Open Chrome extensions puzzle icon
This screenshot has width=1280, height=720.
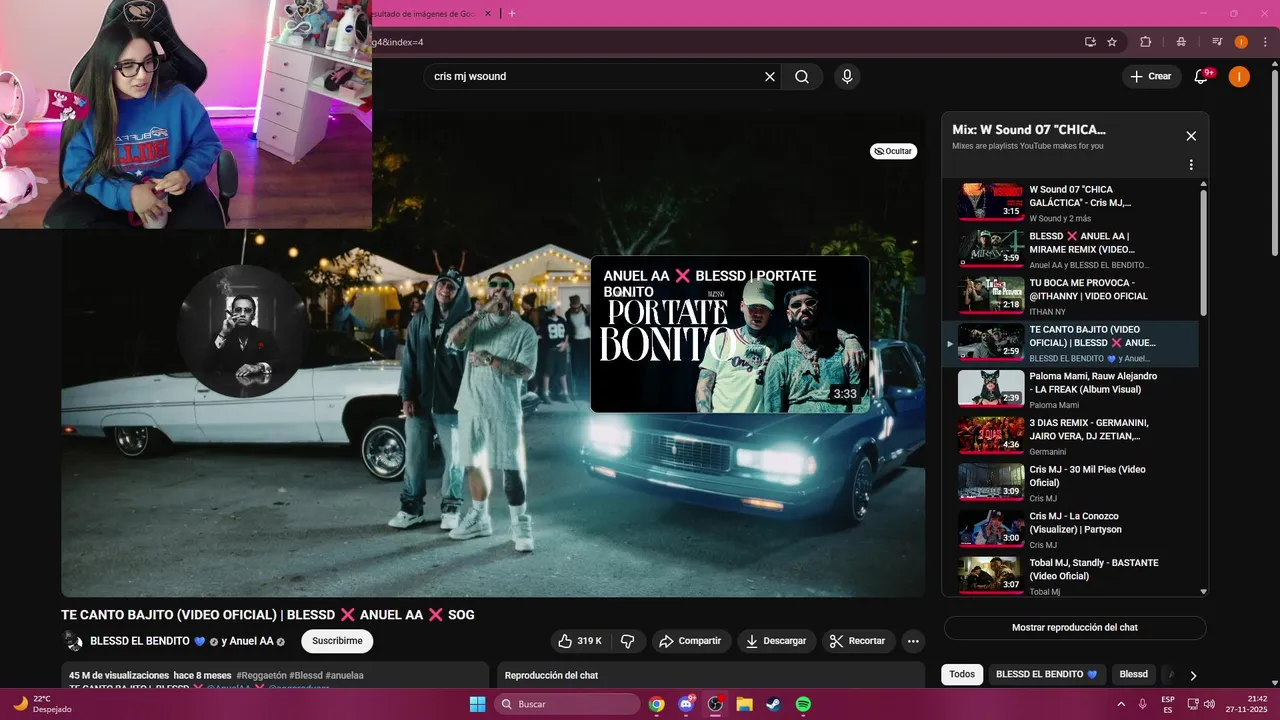(1146, 42)
